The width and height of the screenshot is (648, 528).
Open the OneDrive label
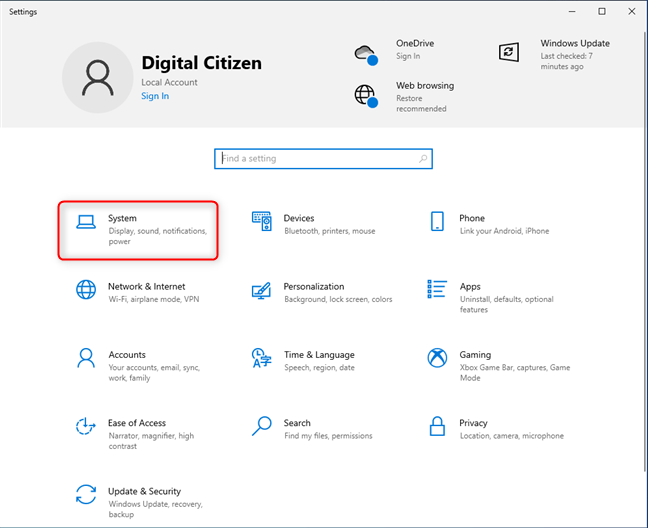point(415,43)
